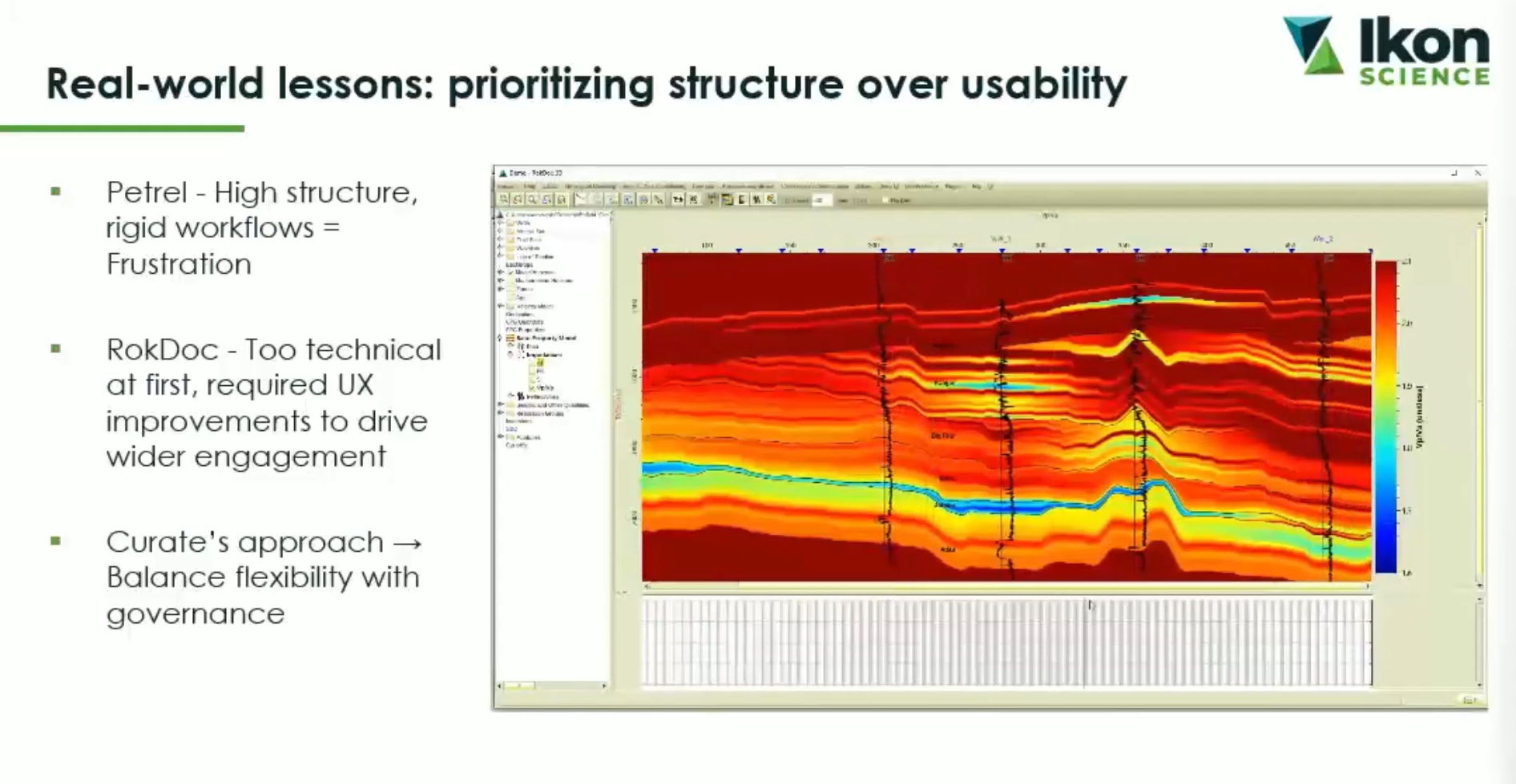Image resolution: width=1516 pixels, height=784 pixels.
Task: Click the "Petrel - High structure" bullet text
Action: point(262,227)
